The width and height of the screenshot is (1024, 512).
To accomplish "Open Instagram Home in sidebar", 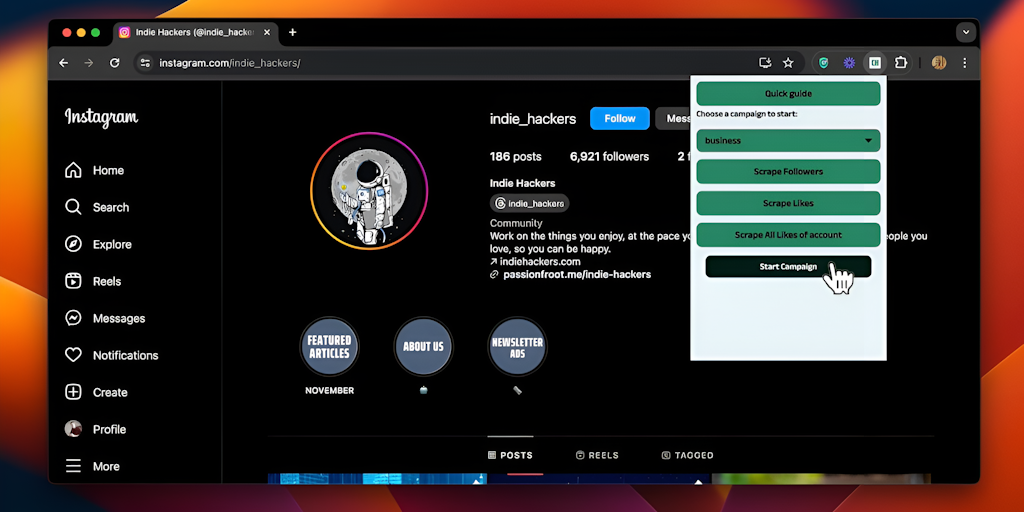I will coord(95,170).
